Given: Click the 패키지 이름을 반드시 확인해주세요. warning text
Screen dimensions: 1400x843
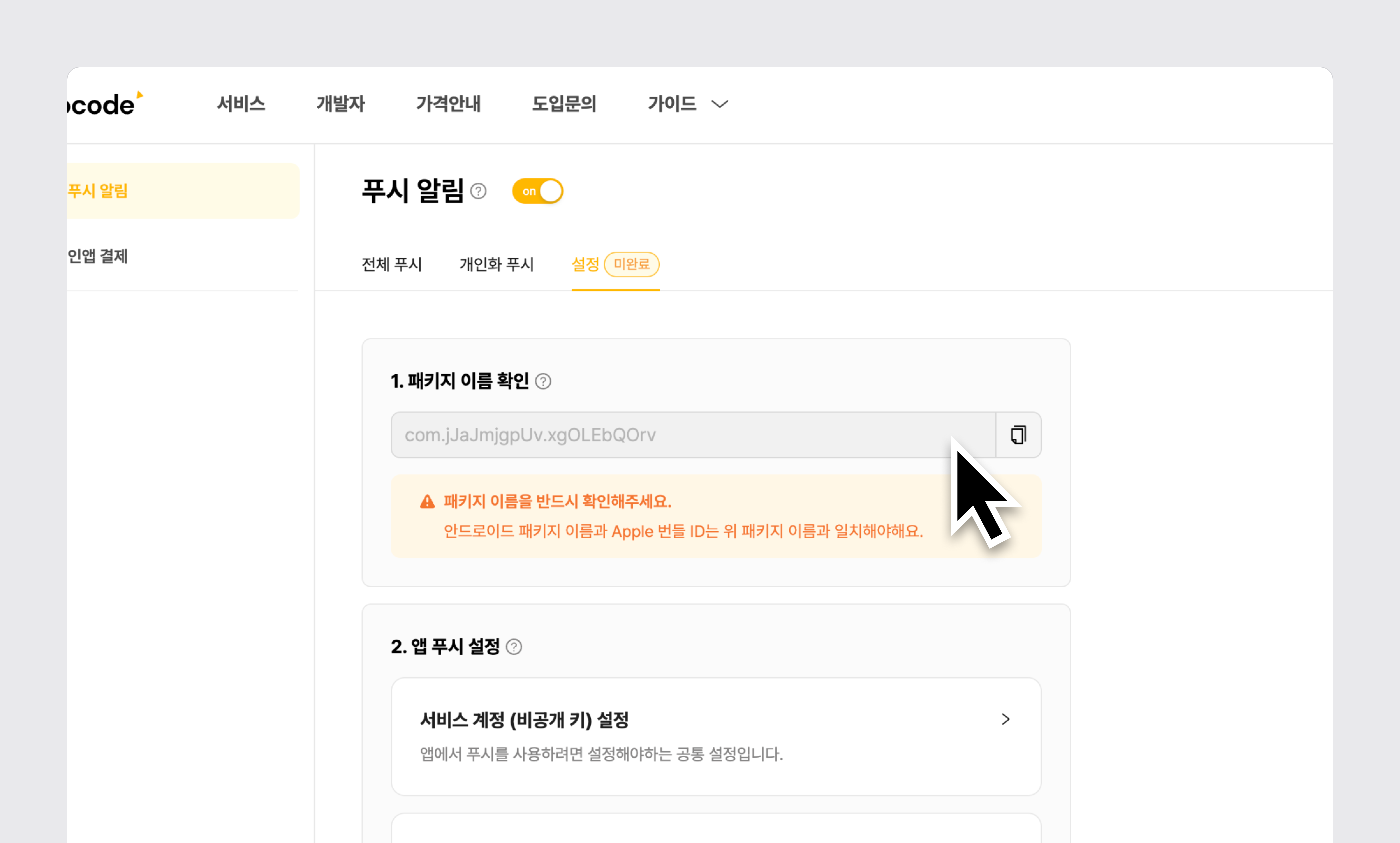Looking at the screenshot, I should pyautogui.click(x=558, y=502).
